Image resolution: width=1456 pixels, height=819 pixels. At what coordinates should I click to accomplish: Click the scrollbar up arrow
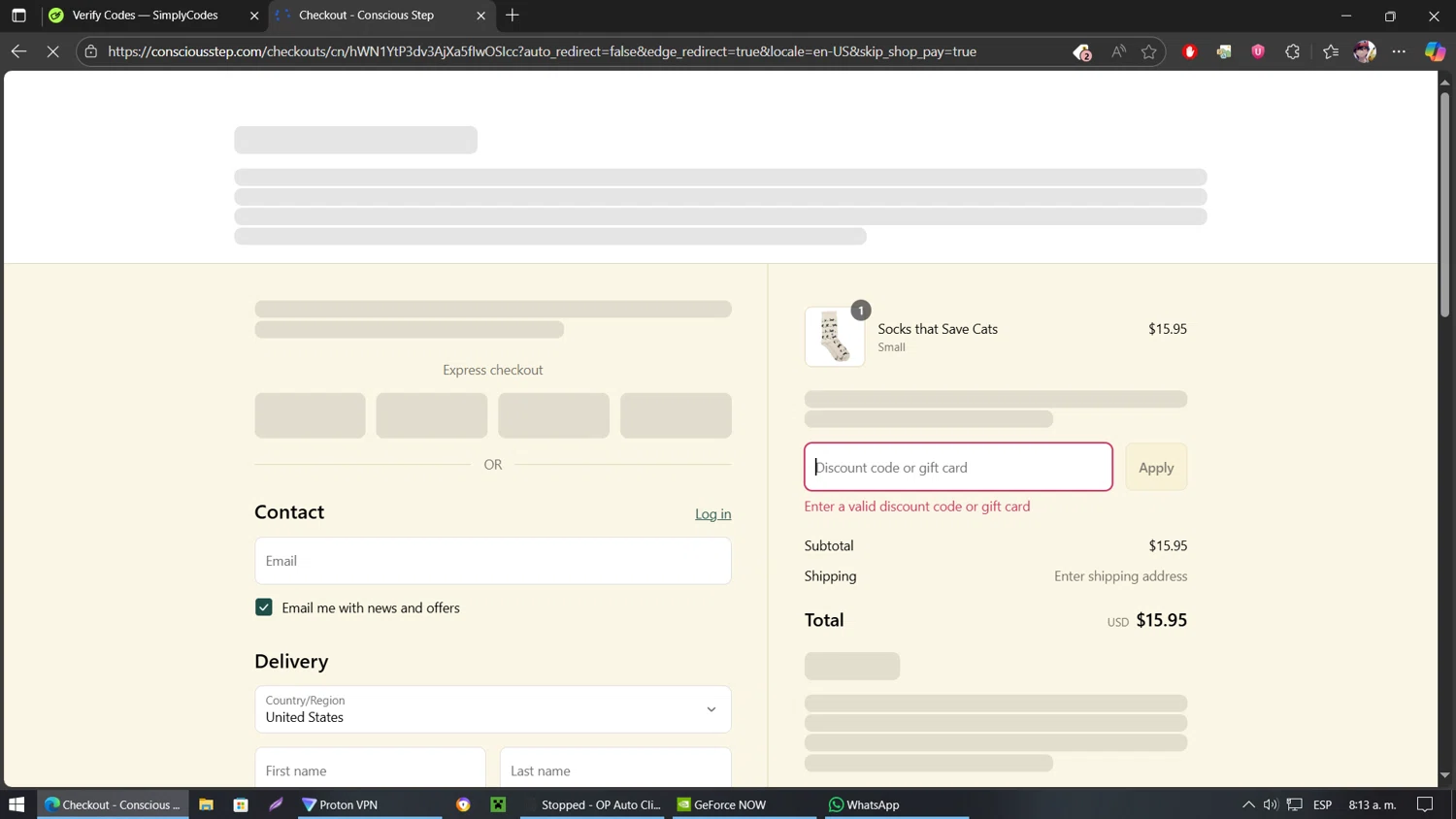pyautogui.click(x=1444, y=82)
